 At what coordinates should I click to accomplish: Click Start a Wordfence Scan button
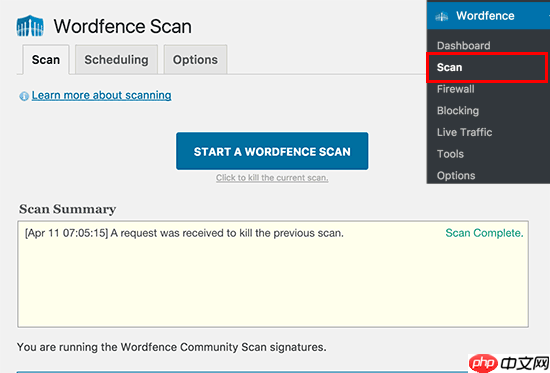pyautogui.click(x=272, y=151)
